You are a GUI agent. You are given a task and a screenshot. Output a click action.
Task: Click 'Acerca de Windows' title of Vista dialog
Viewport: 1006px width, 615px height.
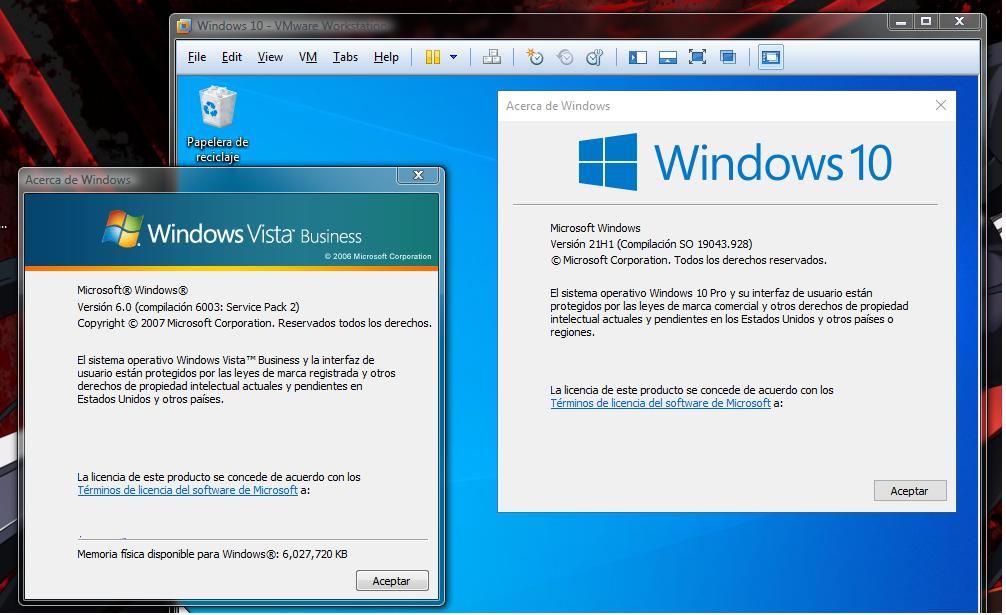(78, 180)
